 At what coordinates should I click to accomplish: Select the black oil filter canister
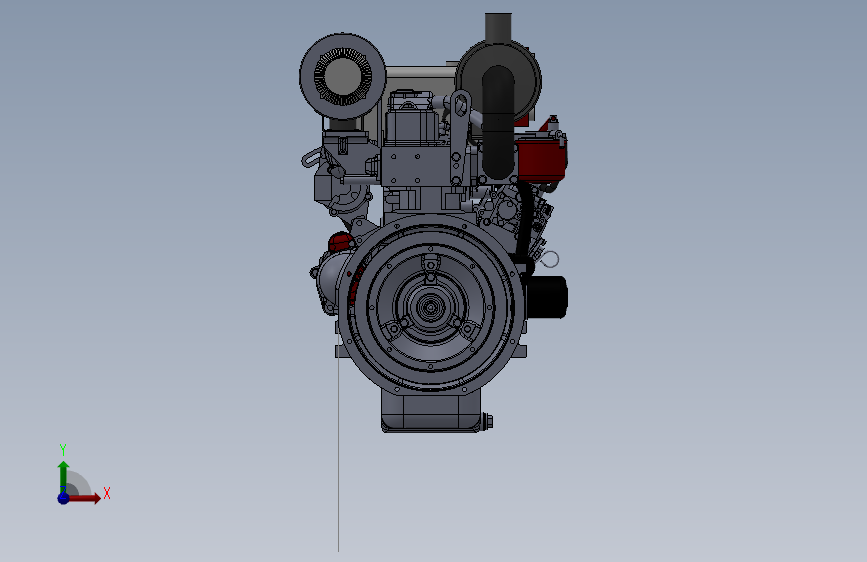point(547,297)
